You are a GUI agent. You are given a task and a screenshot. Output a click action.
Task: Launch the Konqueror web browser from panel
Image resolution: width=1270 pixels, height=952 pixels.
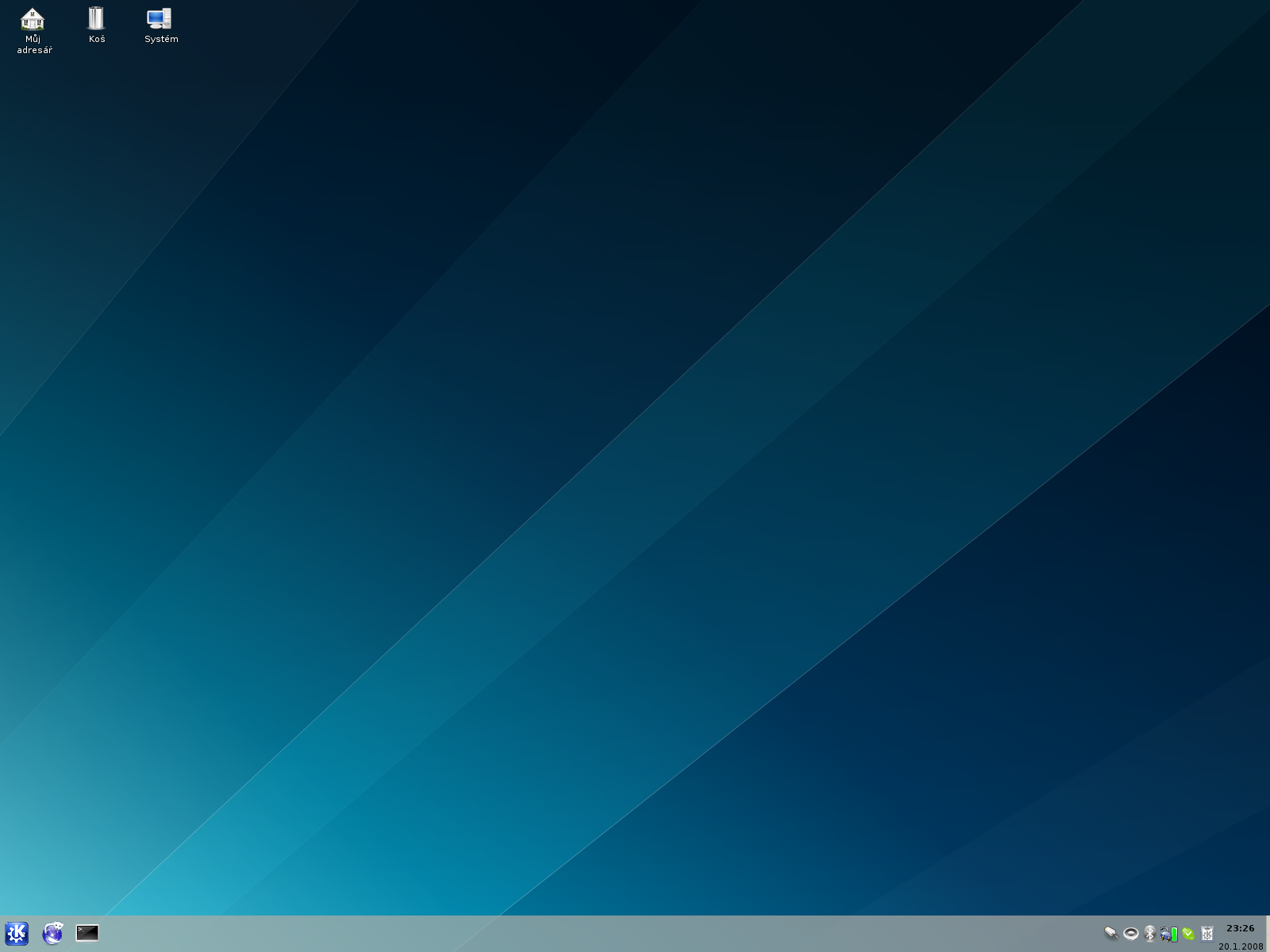[52, 933]
